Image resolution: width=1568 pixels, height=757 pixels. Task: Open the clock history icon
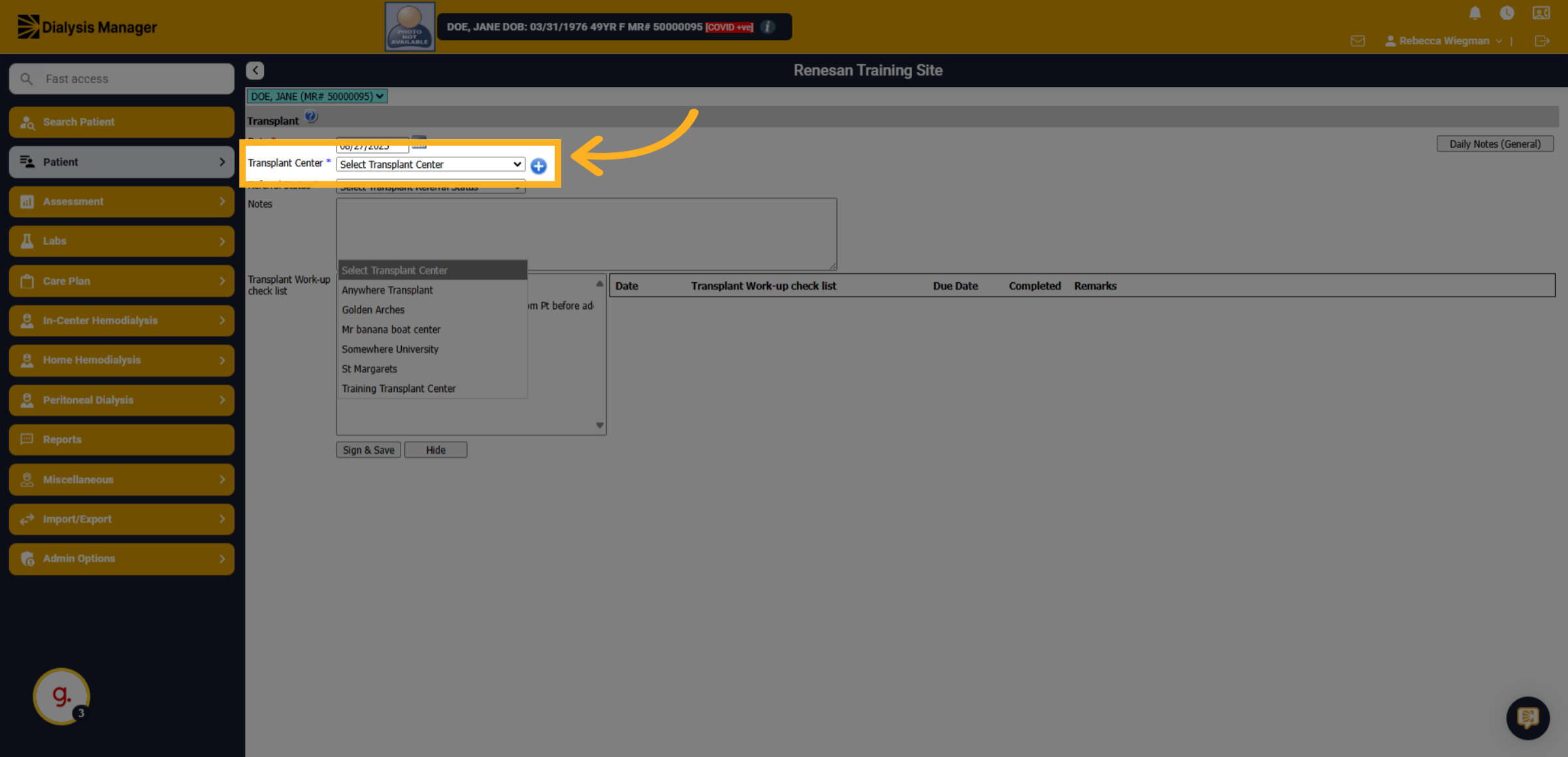[x=1507, y=13]
